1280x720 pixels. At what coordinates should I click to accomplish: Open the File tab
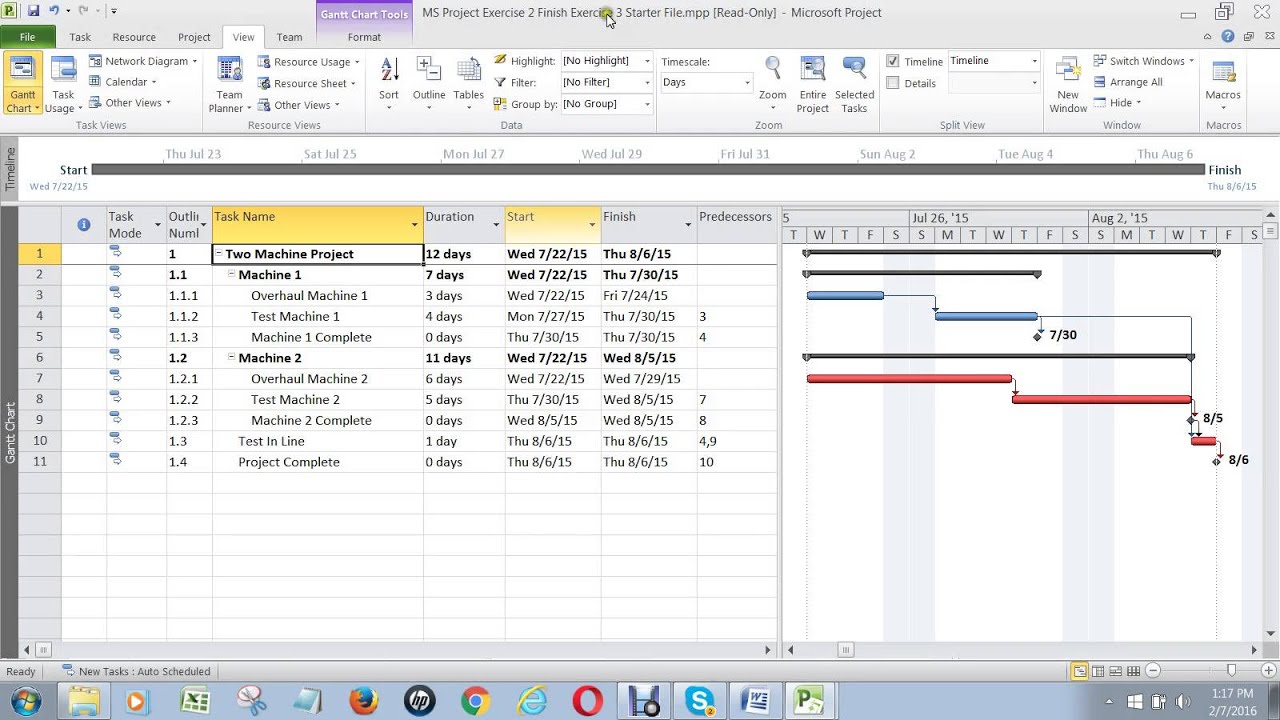[x=27, y=37]
